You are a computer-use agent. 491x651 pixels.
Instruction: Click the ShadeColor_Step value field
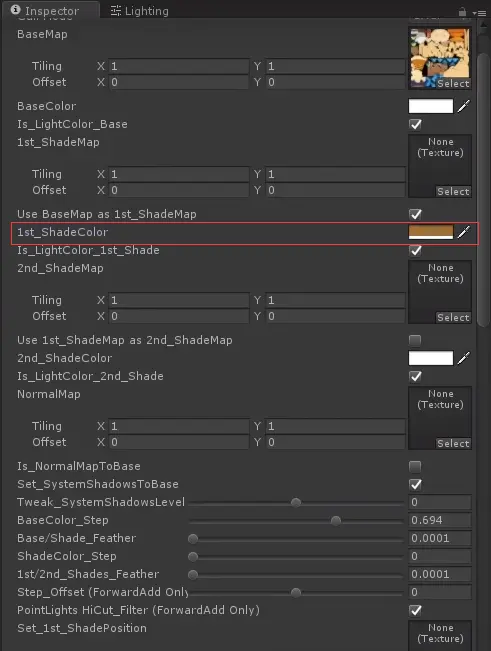440,556
